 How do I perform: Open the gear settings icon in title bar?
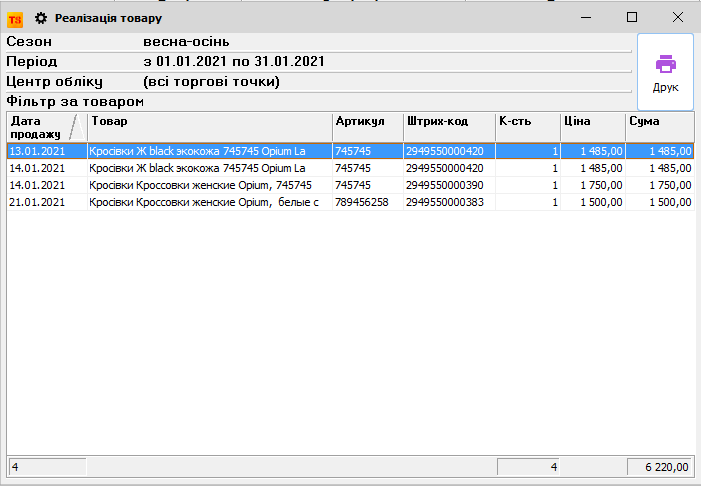point(41,18)
